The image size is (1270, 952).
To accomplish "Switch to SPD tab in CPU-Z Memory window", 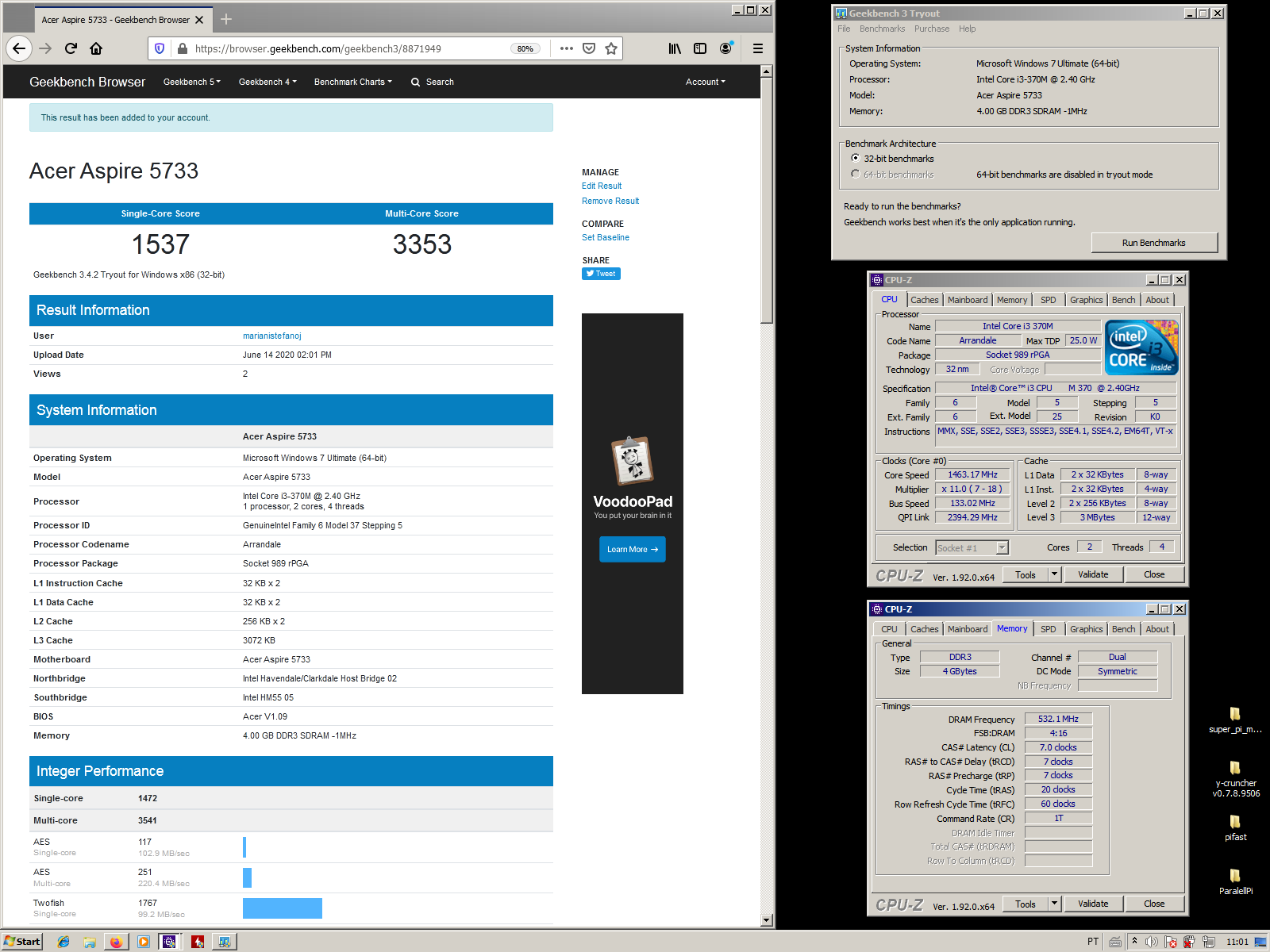I will point(1049,629).
